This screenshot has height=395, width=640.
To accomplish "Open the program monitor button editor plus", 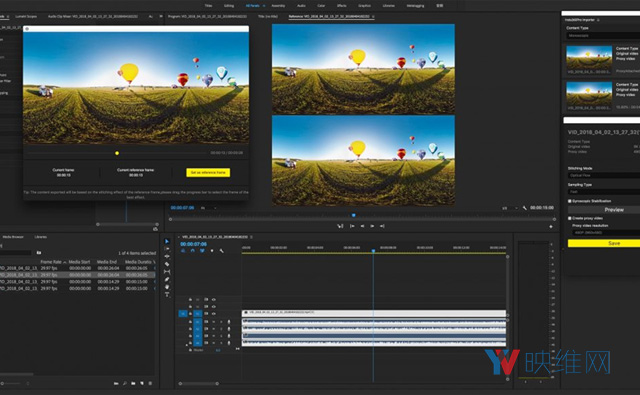I will [x=551, y=226].
